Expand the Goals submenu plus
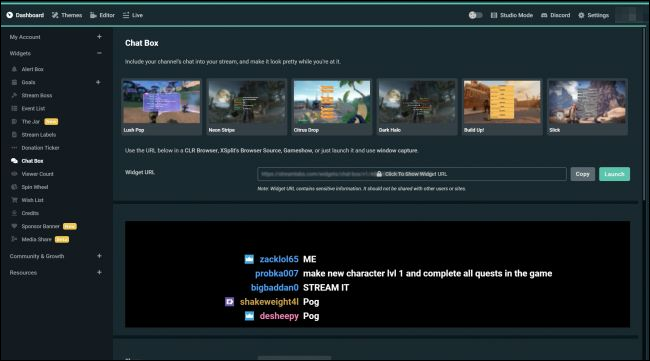650x361 pixels. coord(98,82)
